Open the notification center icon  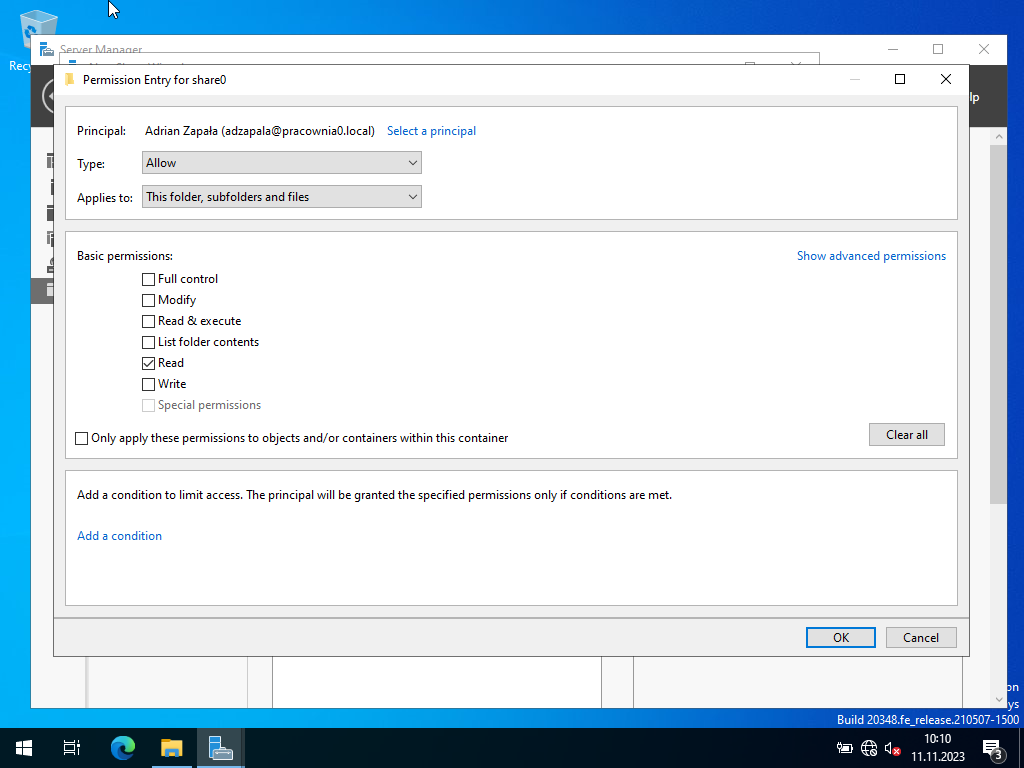(993, 748)
